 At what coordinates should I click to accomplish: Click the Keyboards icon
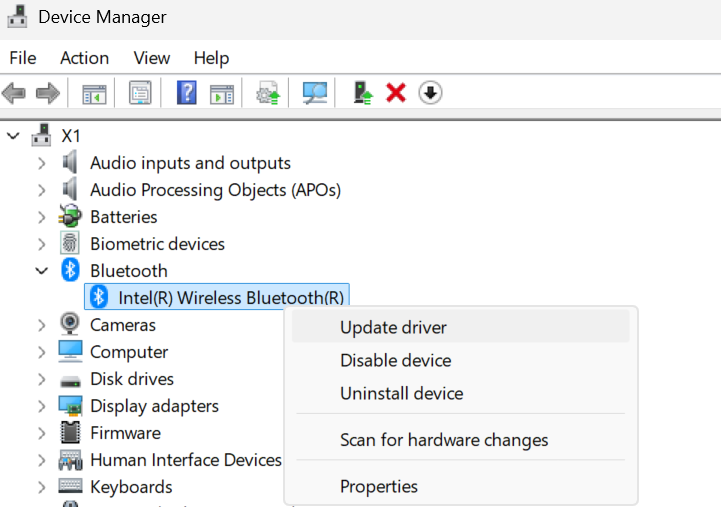click(x=70, y=485)
